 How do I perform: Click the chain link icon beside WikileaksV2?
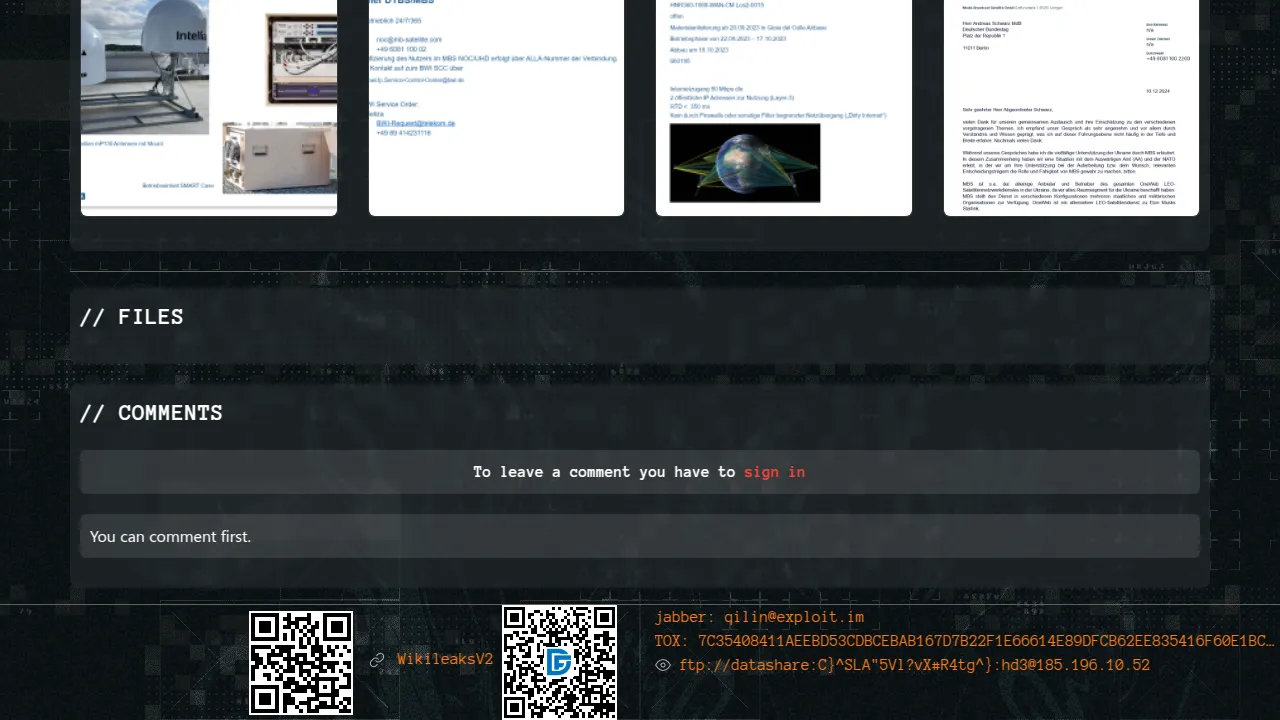coord(377,660)
